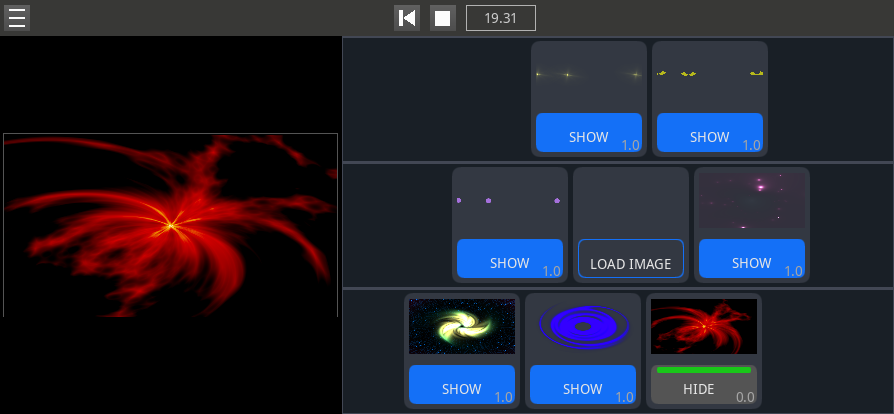Click the 19.31 time field
The height and width of the screenshot is (414, 894).
501,18
